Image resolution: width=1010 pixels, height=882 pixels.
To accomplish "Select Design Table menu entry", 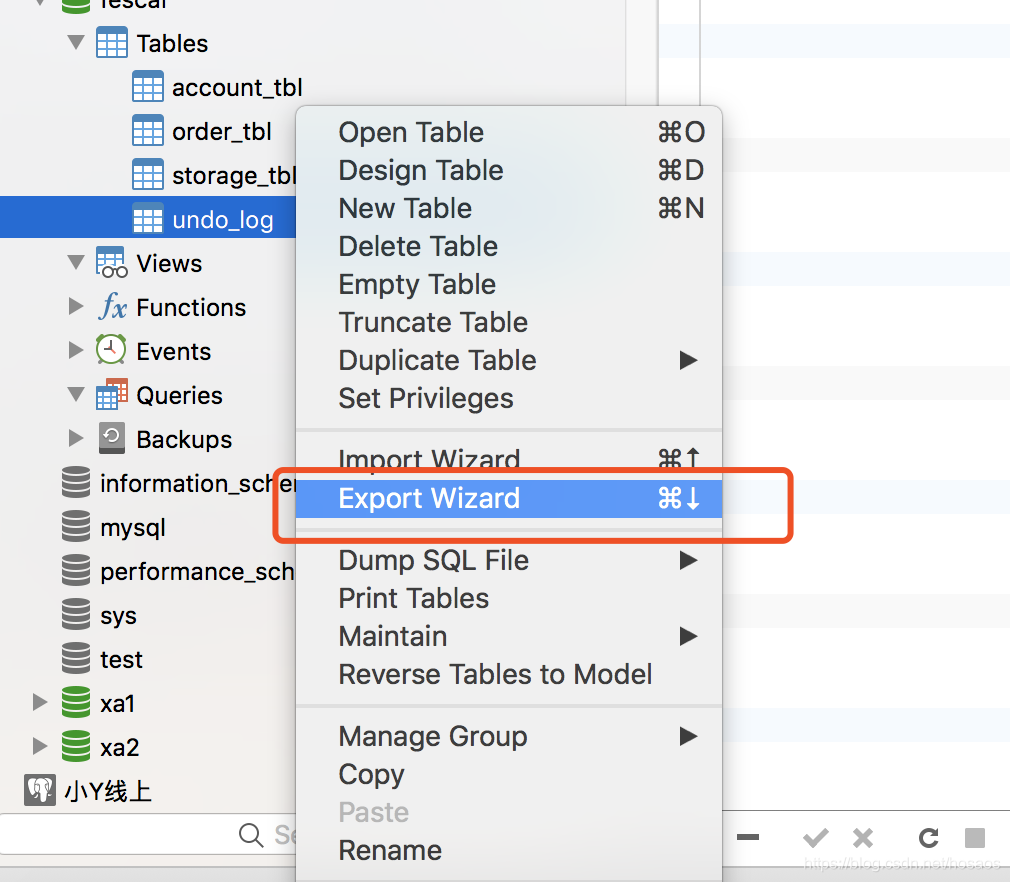I will (x=421, y=170).
